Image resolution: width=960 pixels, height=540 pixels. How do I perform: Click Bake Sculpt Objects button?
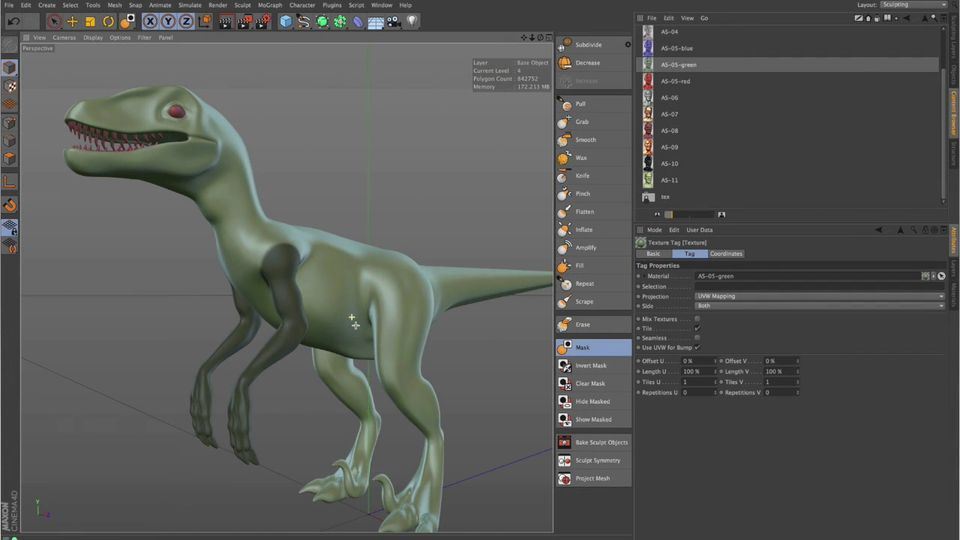(x=593, y=442)
